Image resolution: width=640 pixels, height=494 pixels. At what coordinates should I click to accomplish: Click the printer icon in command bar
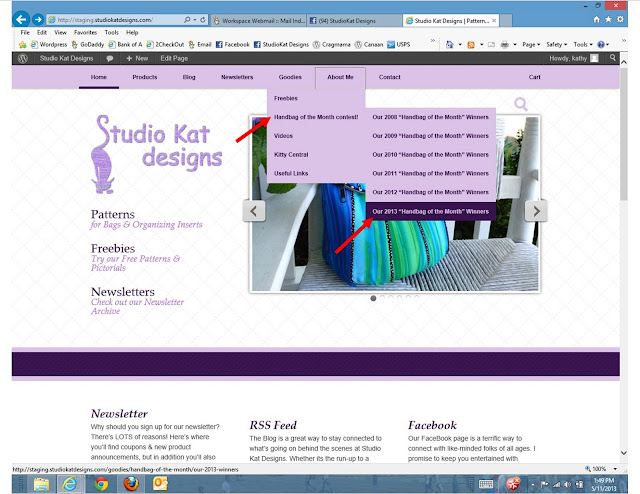(x=505, y=45)
